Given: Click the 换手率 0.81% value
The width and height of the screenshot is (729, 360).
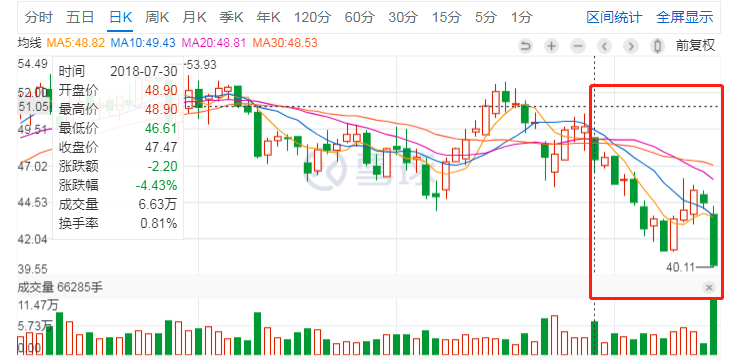Looking at the screenshot, I should click(x=159, y=224).
